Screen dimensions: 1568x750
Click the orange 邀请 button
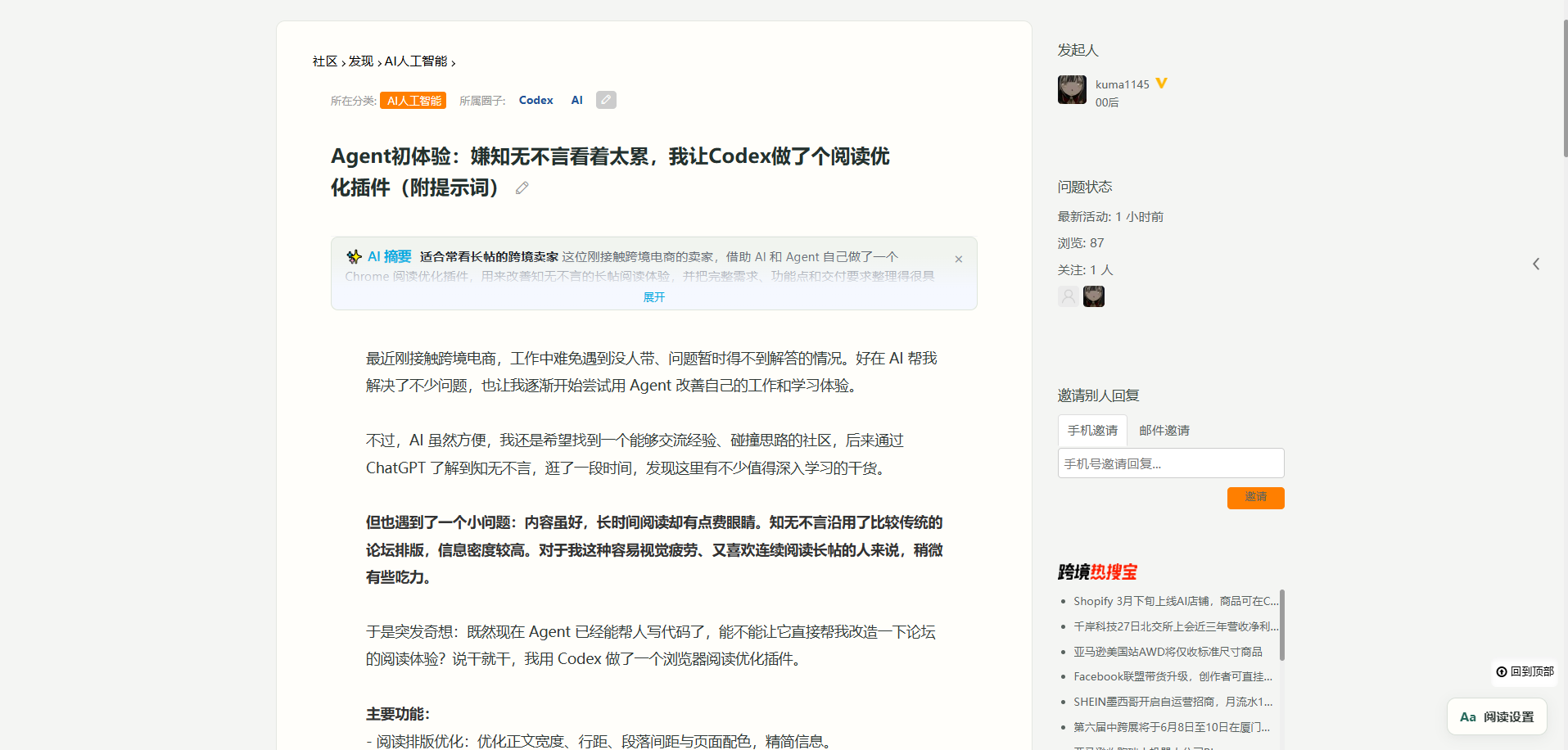click(x=1256, y=498)
